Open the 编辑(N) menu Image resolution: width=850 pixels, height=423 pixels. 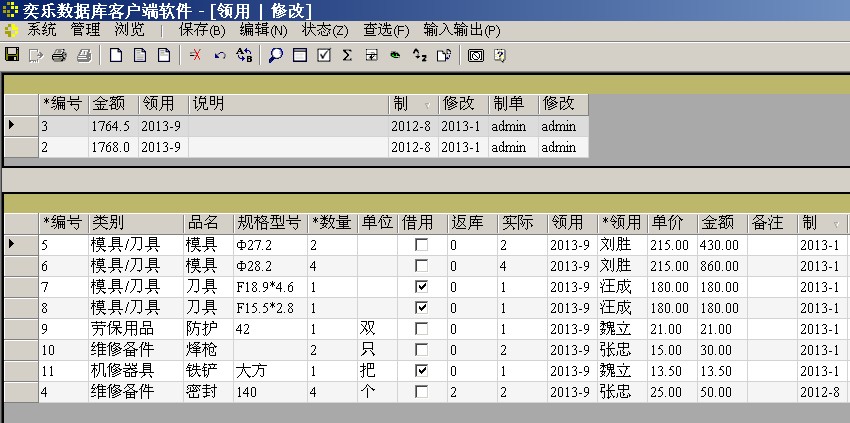tap(263, 30)
